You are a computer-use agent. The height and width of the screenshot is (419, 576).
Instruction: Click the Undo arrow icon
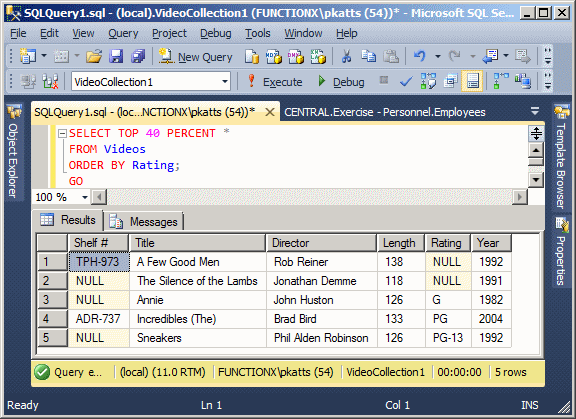click(420, 56)
